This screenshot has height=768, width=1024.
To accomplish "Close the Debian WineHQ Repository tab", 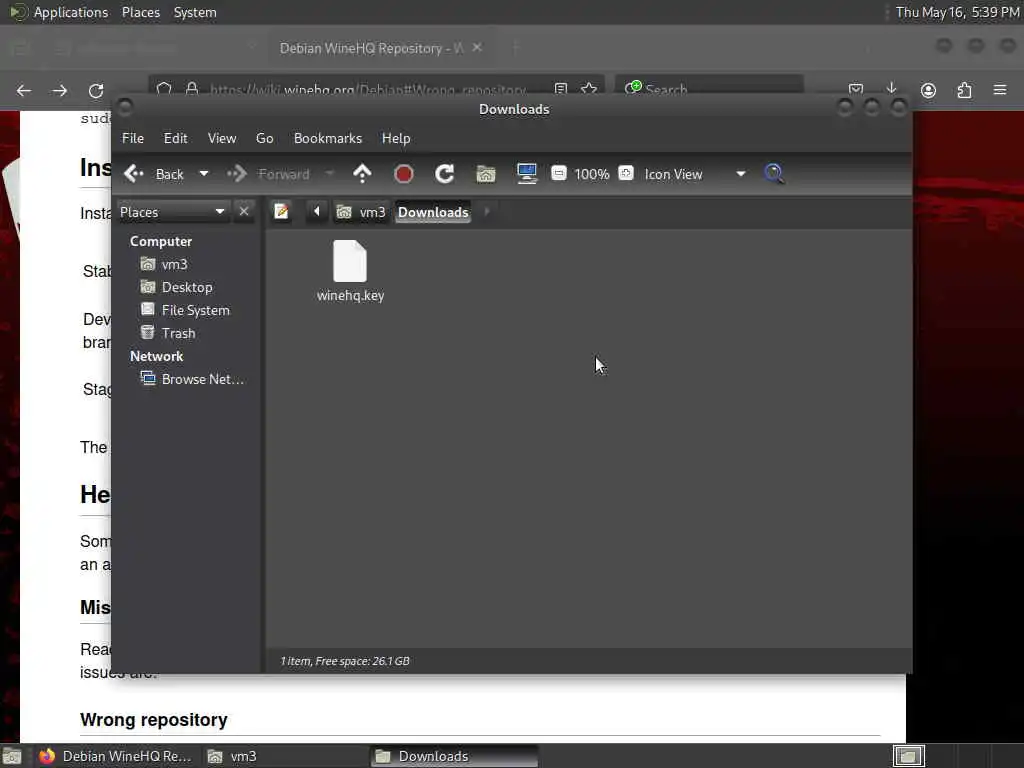I will 477,48.
